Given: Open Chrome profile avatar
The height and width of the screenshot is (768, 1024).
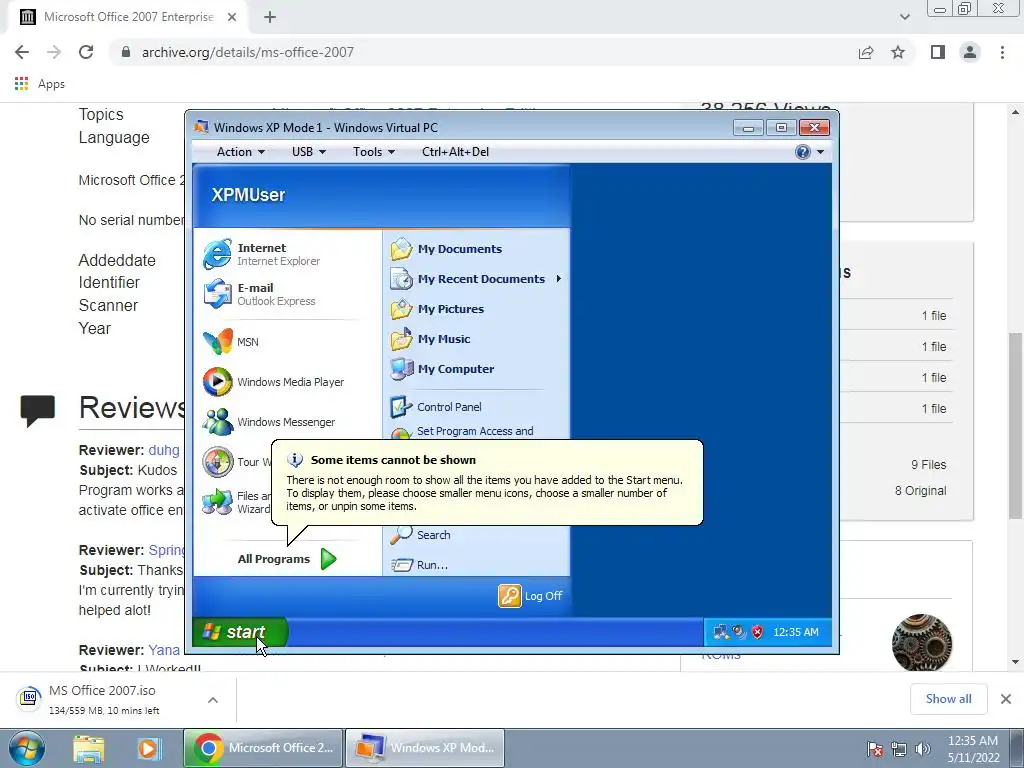Looking at the screenshot, I should (x=970, y=52).
